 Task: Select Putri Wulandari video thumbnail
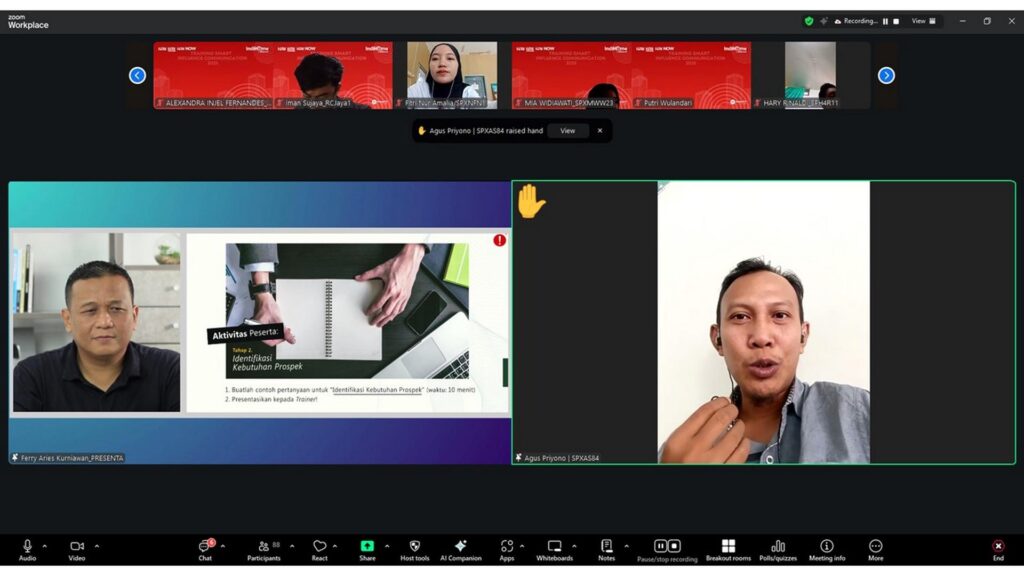click(x=691, y=75)
